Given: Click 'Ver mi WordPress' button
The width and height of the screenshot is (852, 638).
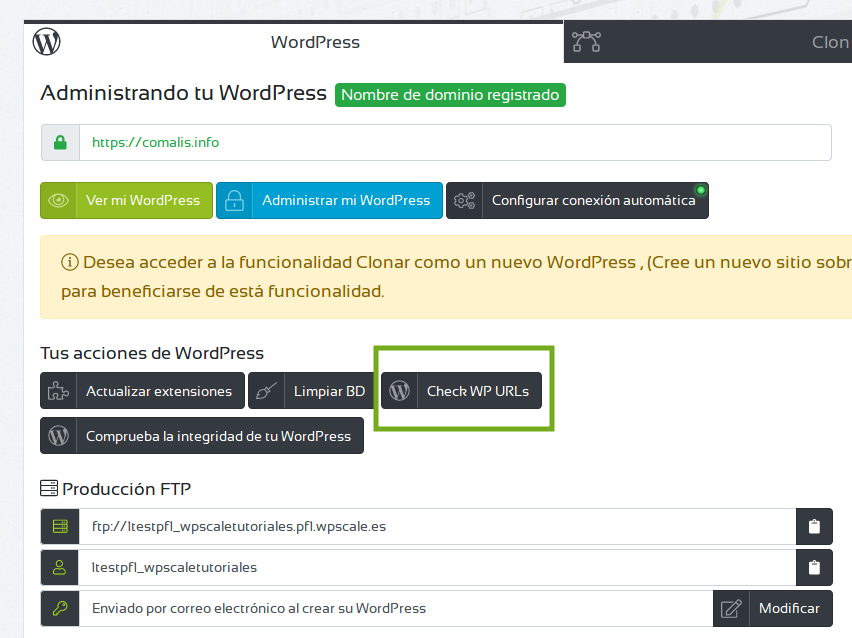Looking at the screenshot, I should [126, 201].
